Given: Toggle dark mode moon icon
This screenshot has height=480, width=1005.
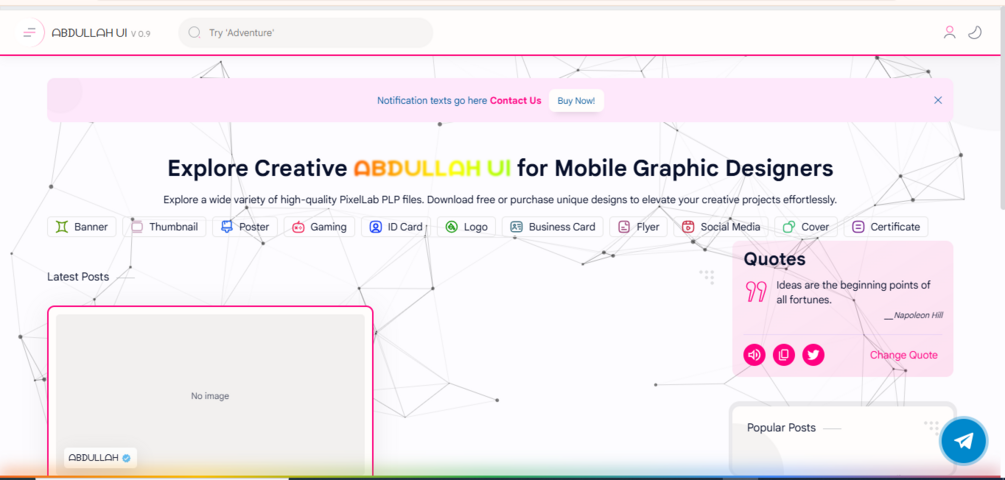Looking at the screenshot, I should [975, 32].
